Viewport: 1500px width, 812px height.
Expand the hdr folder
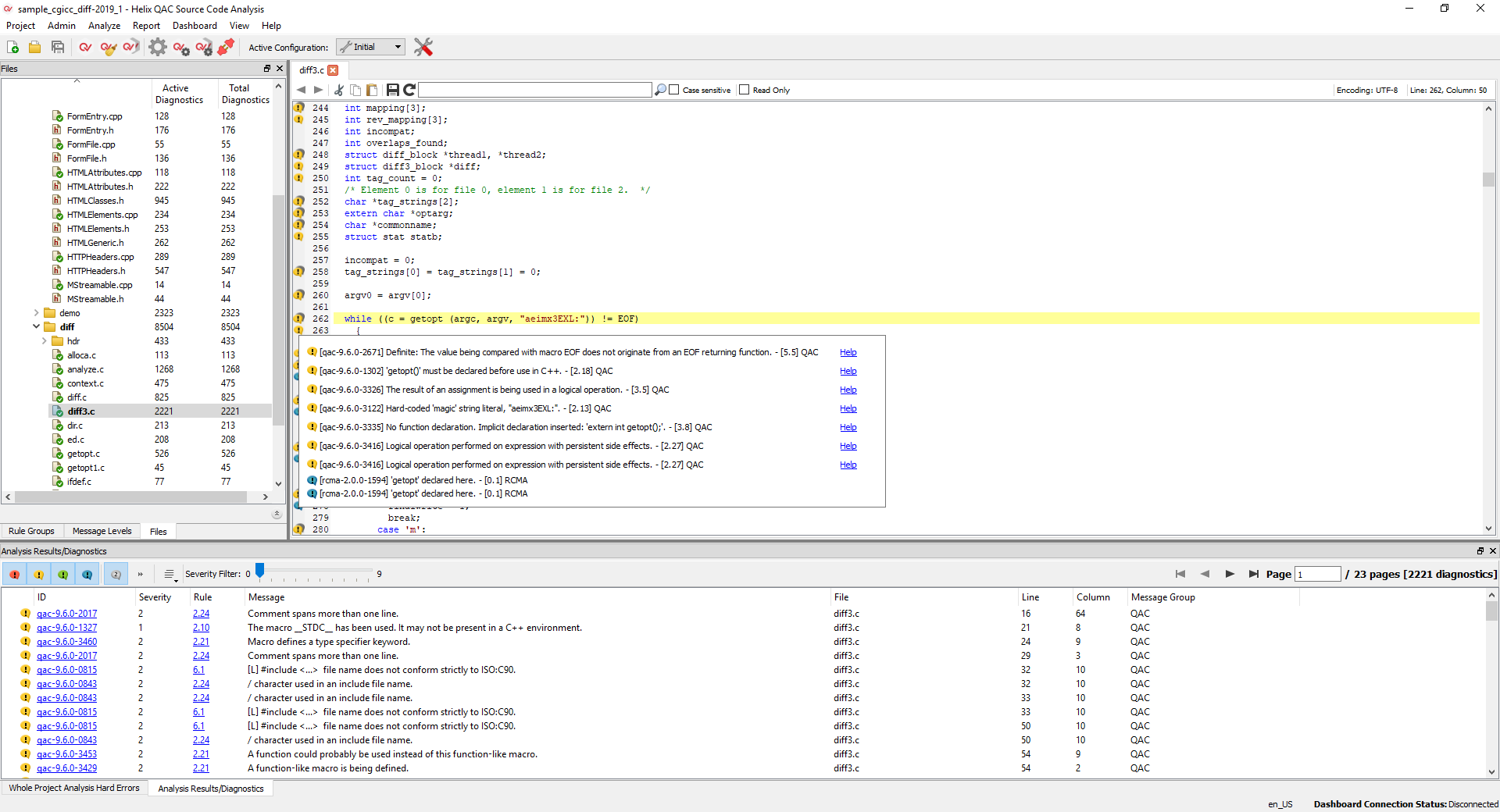click(x=44, y=341)
